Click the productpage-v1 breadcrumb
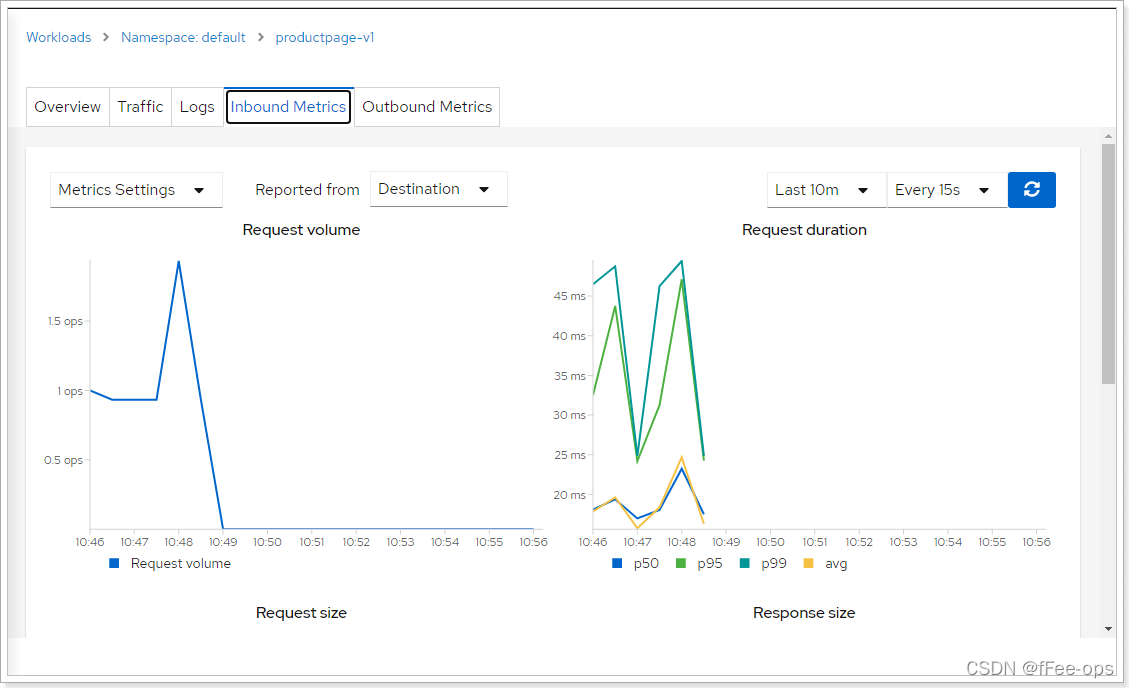1129x688 pixels. point(325,37)
